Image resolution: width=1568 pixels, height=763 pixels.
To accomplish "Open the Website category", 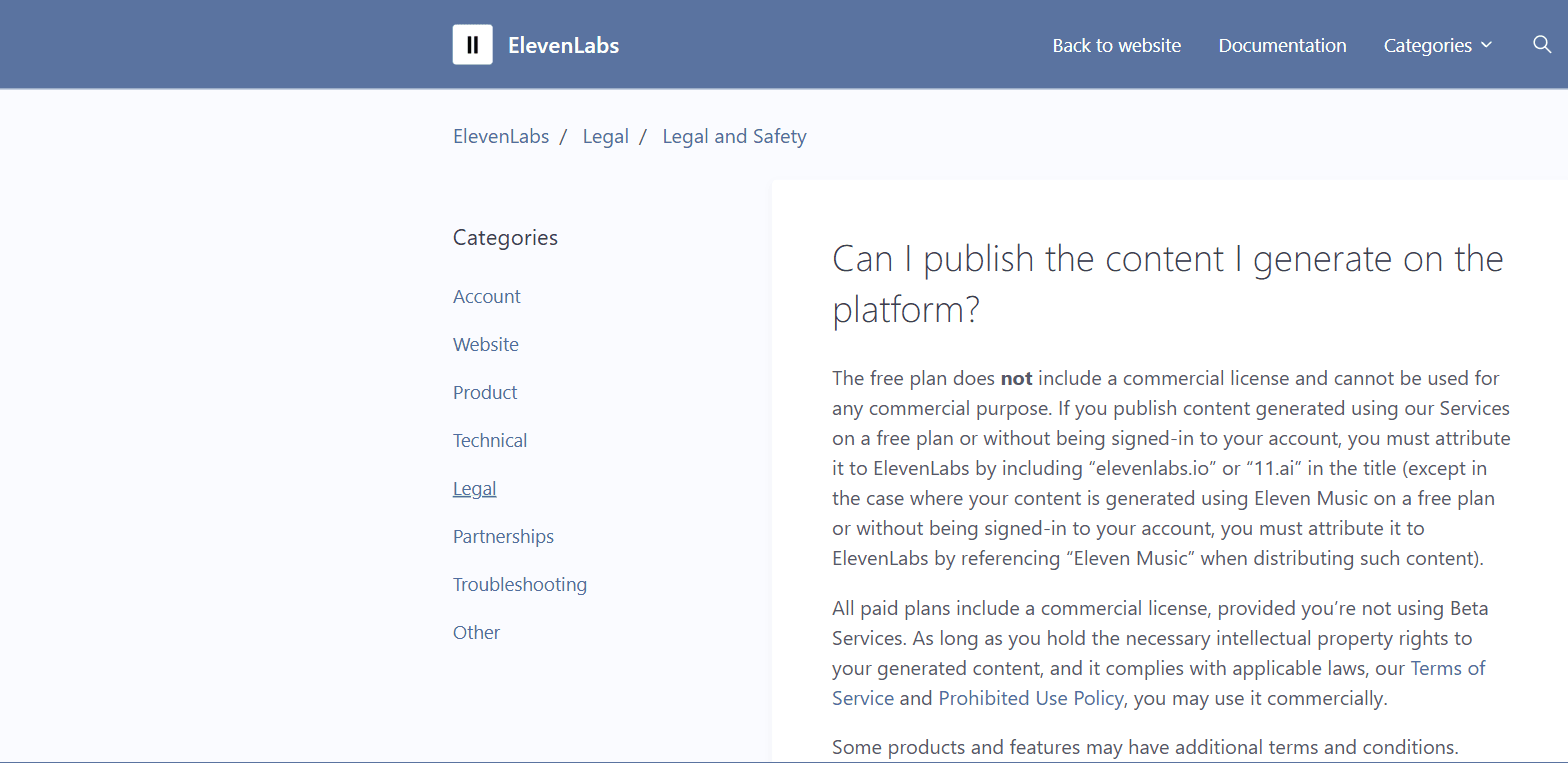I will tap(486, 345).
